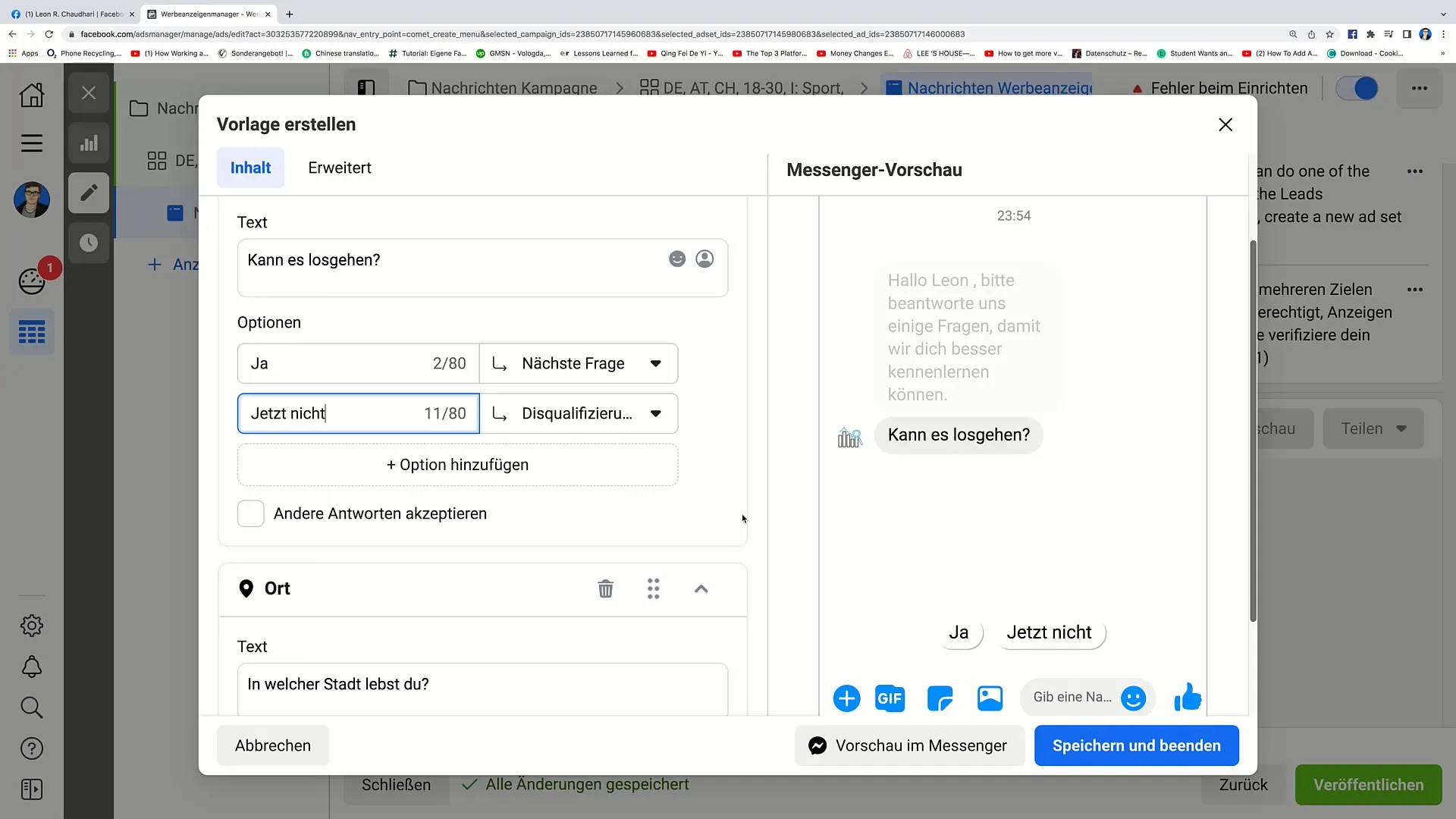The image size is (1456, 819).
Task: Click the plus icon in Messenger preview
Action: click(x=846, y=698)
